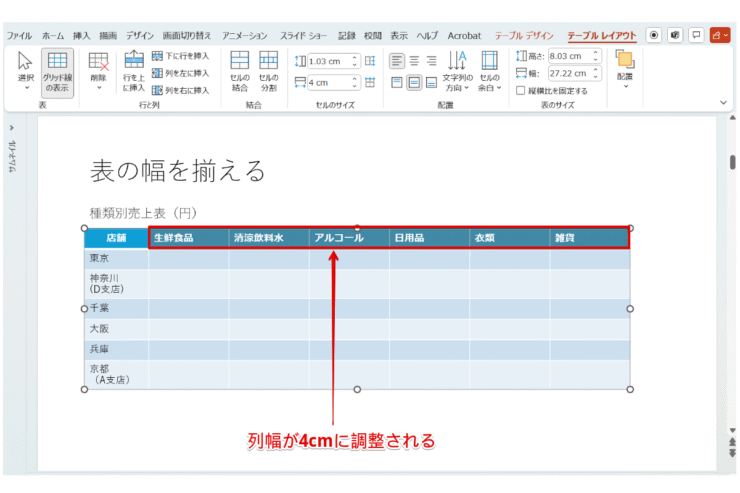
Task: Open the 削除 (Delete) table menu
Action: (99, 71)
